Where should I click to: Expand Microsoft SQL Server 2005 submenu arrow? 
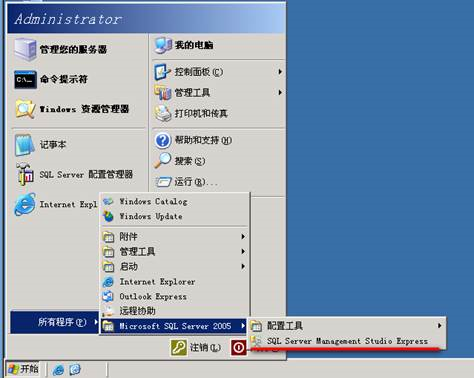(243, 326)
